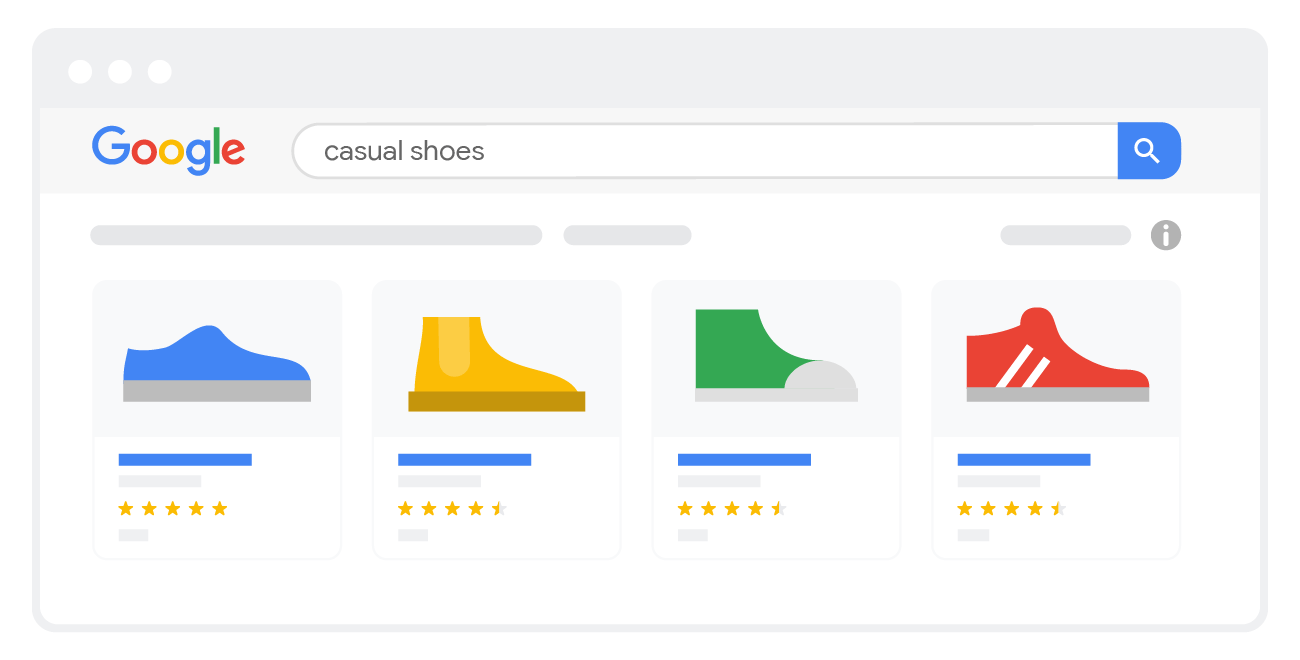1300x660 pixels.
Task: Click the yellow chelsea boot image
Action: 496,364
